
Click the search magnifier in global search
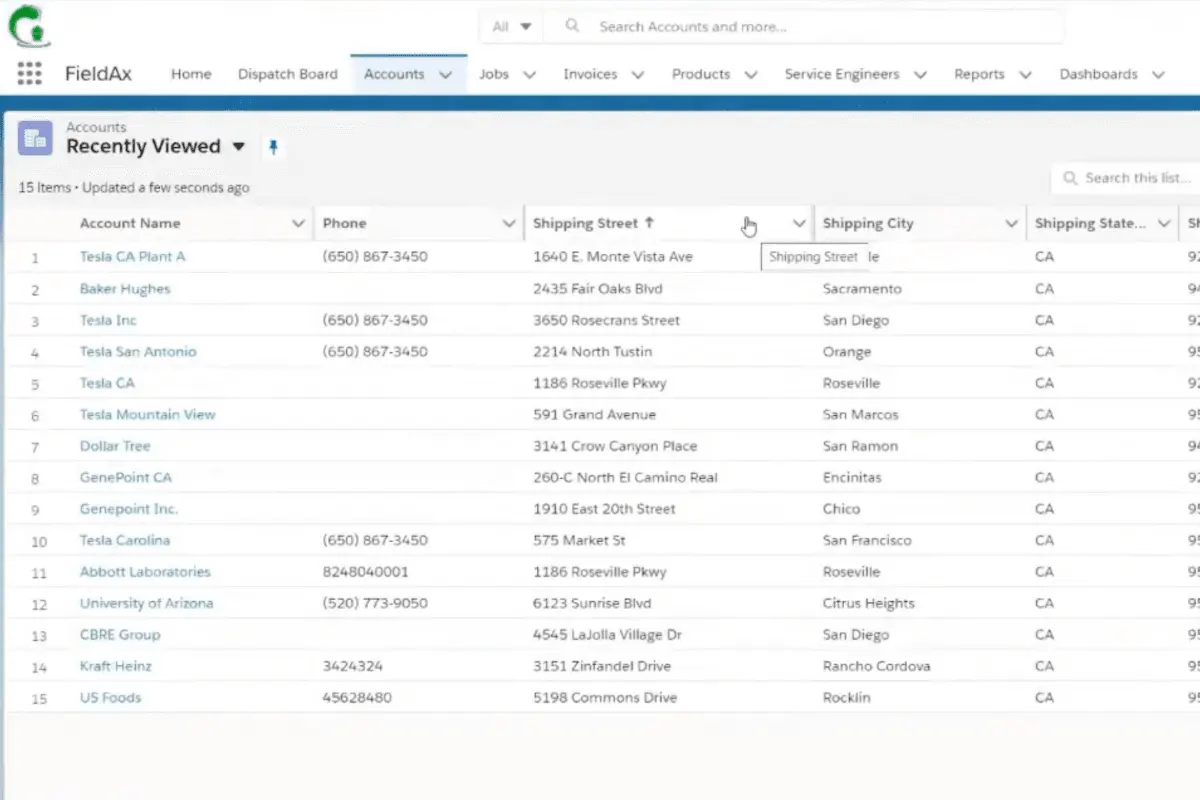click(x=572, y=26)
